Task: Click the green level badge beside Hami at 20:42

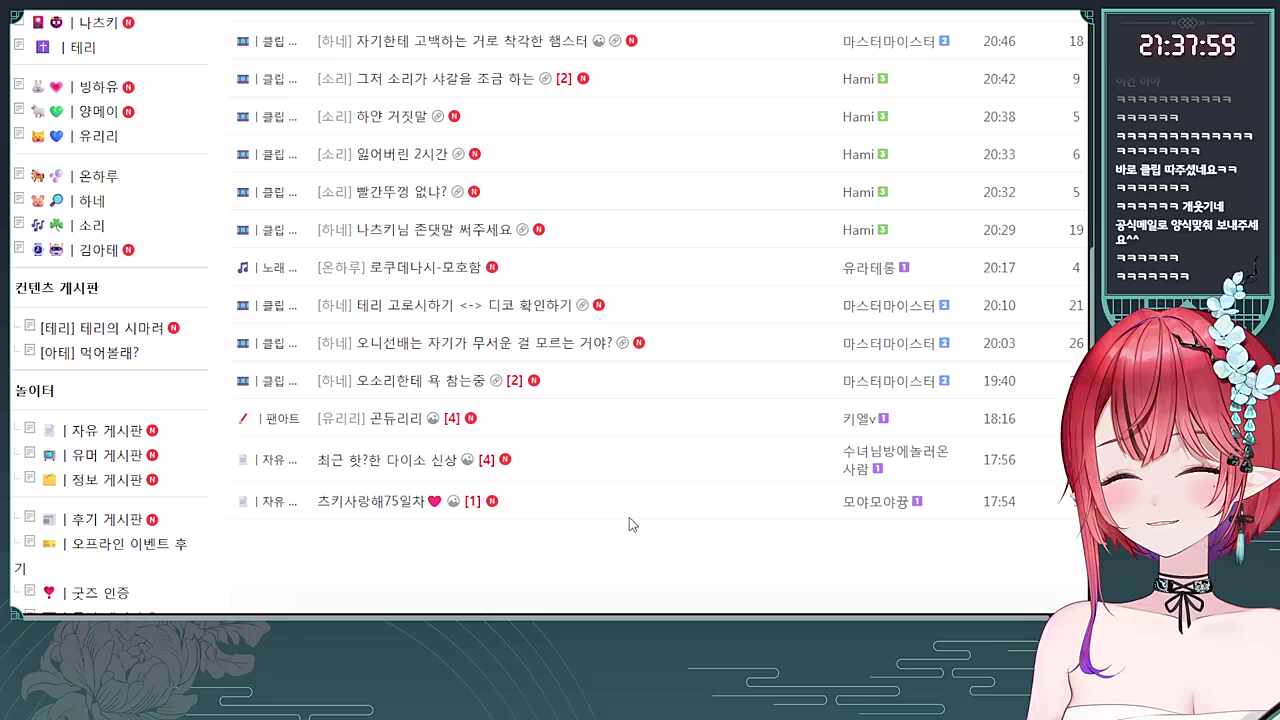Action: point(882,79)
